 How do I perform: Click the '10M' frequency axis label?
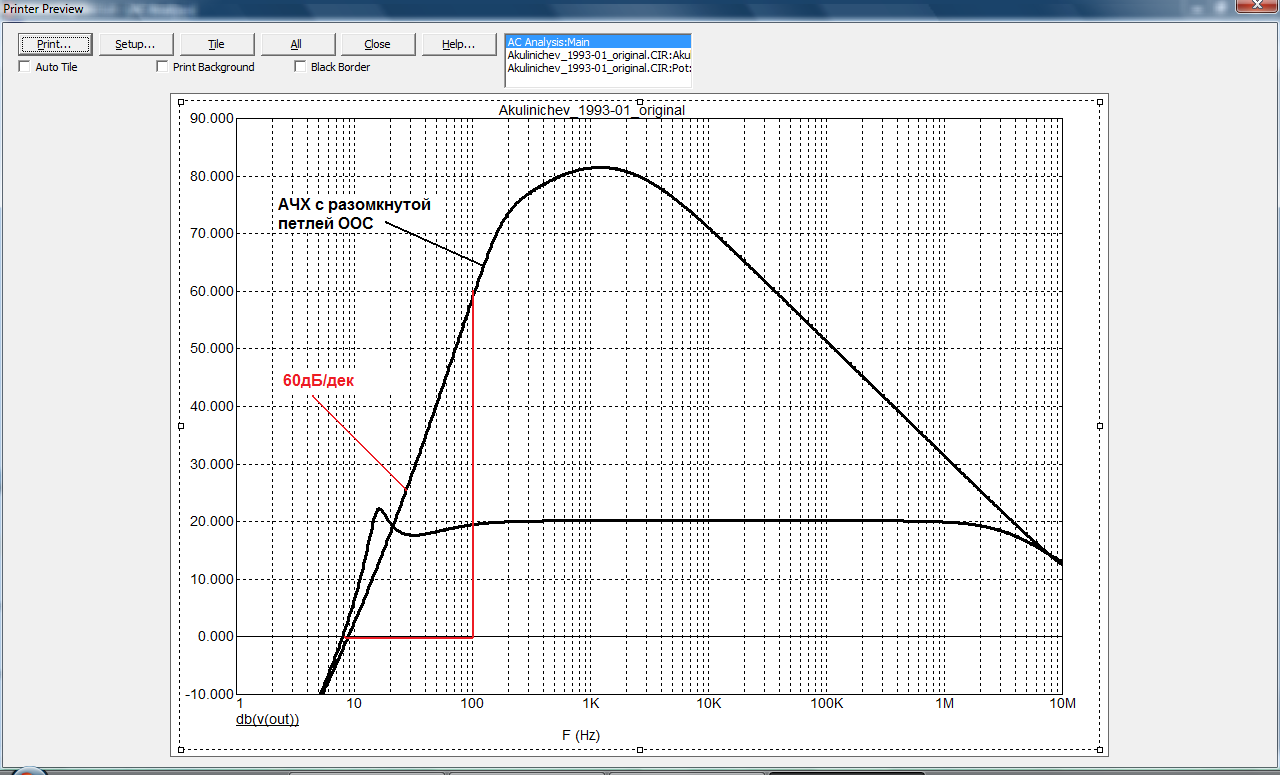1062,704
